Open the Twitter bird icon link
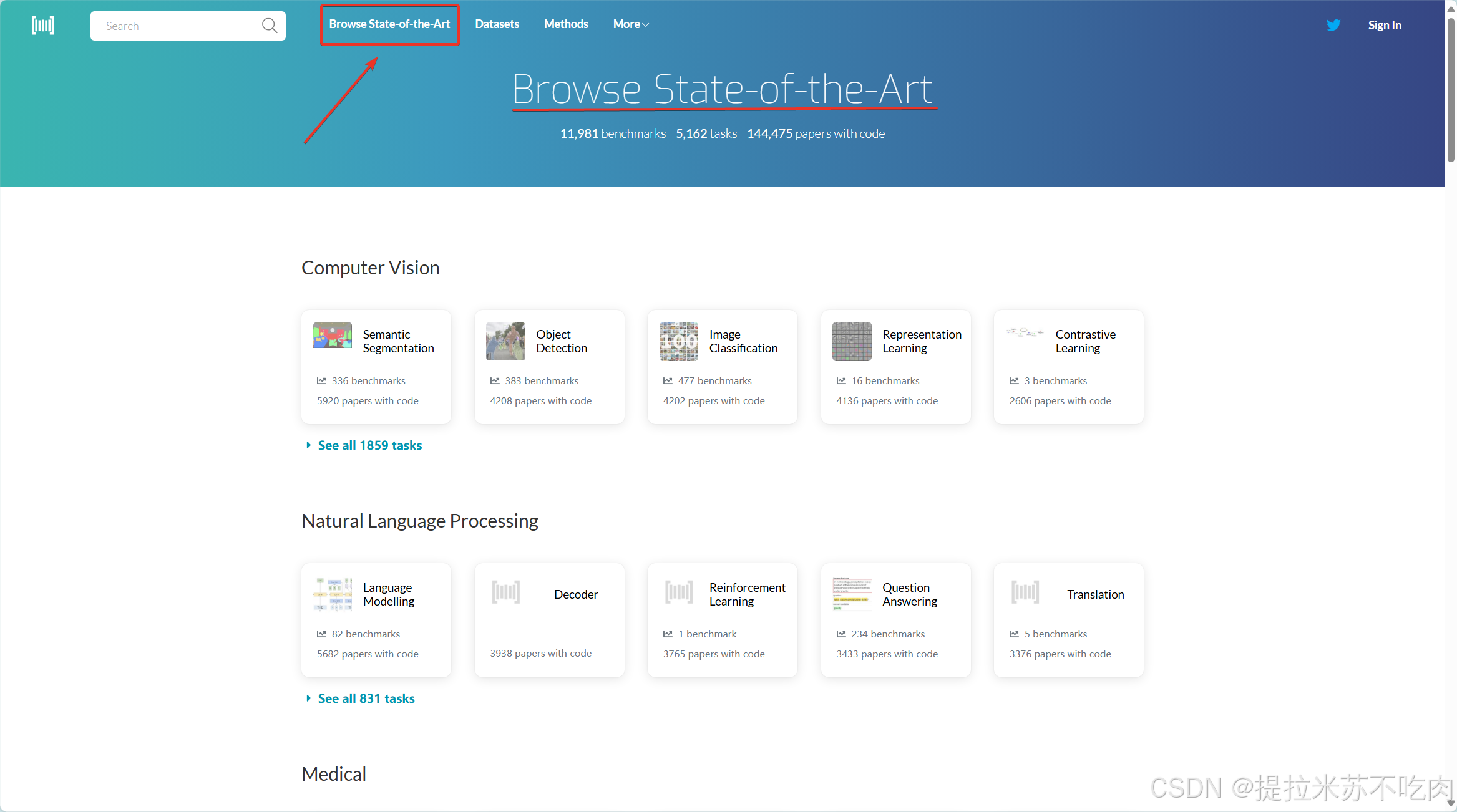 coord(1333,25)
